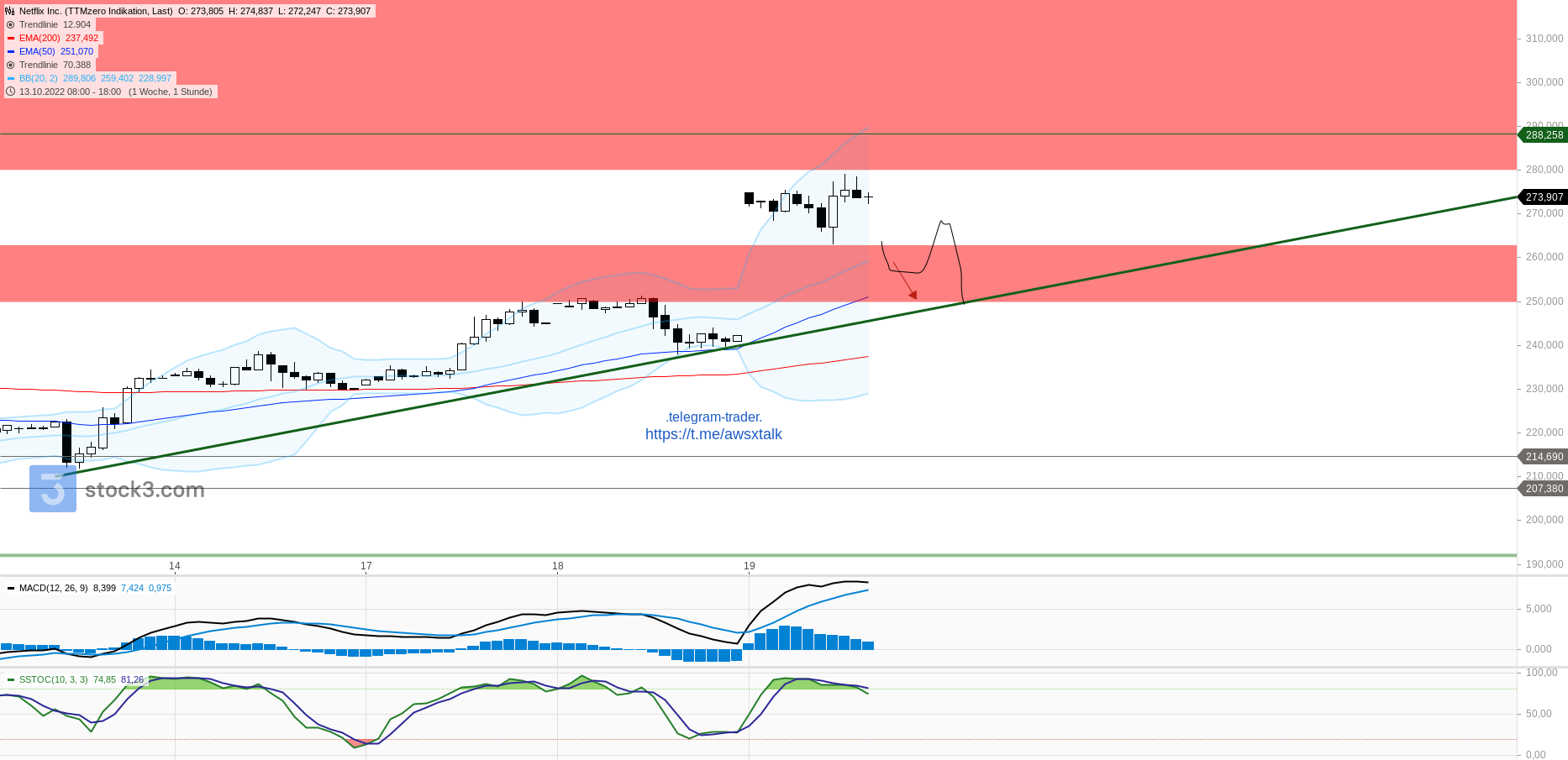Click the SSTOC(10, 3, 3) indicator label
The height and width of the screenshot is (760, 1568).
(54, 679)
